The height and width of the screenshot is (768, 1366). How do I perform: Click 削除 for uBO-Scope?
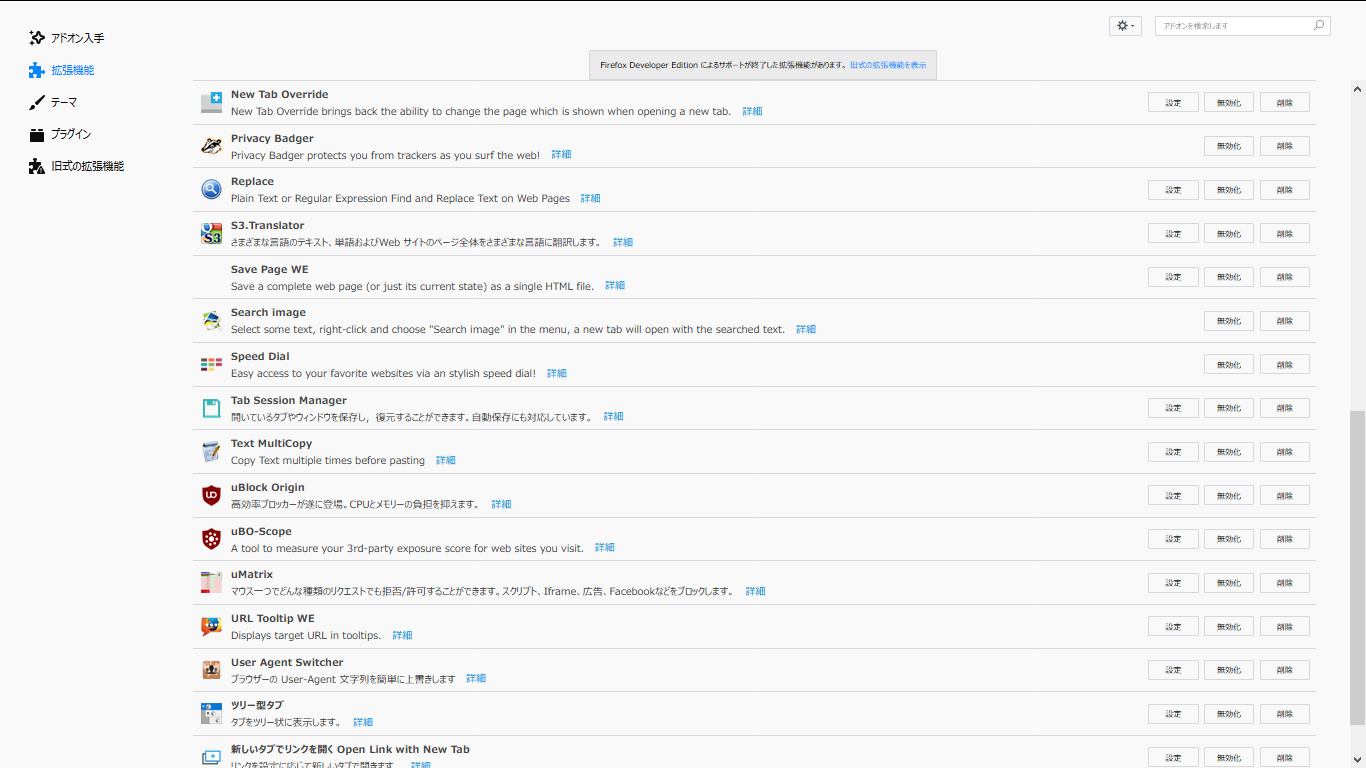coord(1285,539)
